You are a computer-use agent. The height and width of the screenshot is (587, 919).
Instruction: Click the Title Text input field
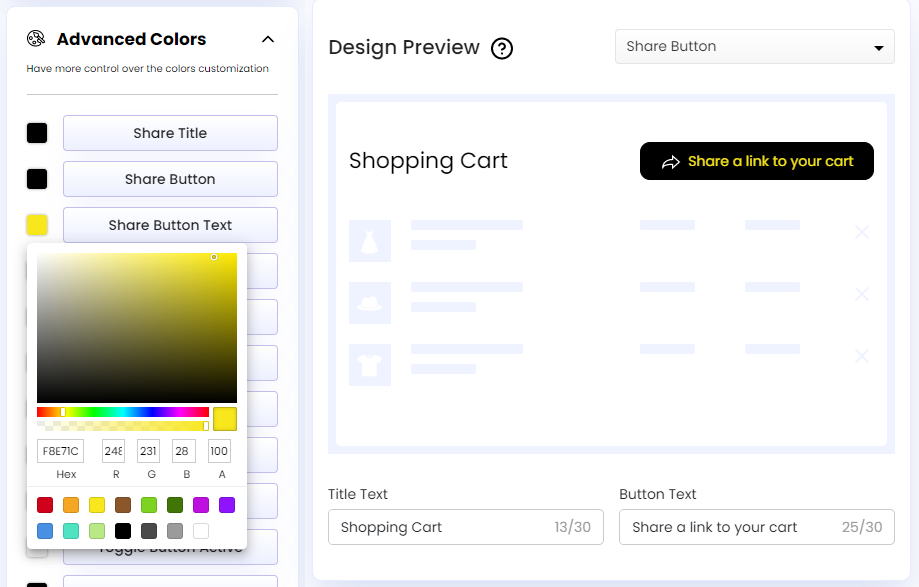[465, 527]
